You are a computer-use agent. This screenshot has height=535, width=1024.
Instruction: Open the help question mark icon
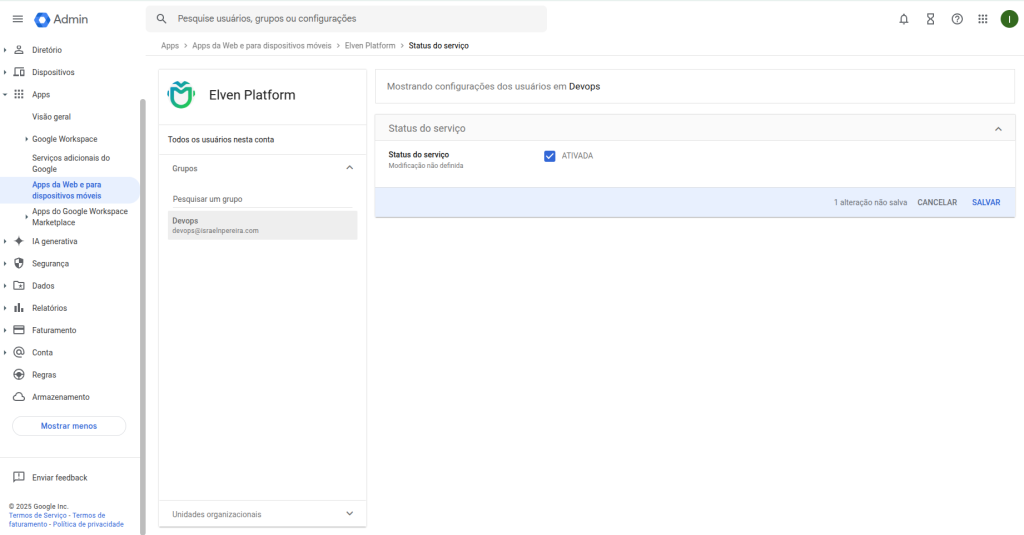(x=957, y=19)
